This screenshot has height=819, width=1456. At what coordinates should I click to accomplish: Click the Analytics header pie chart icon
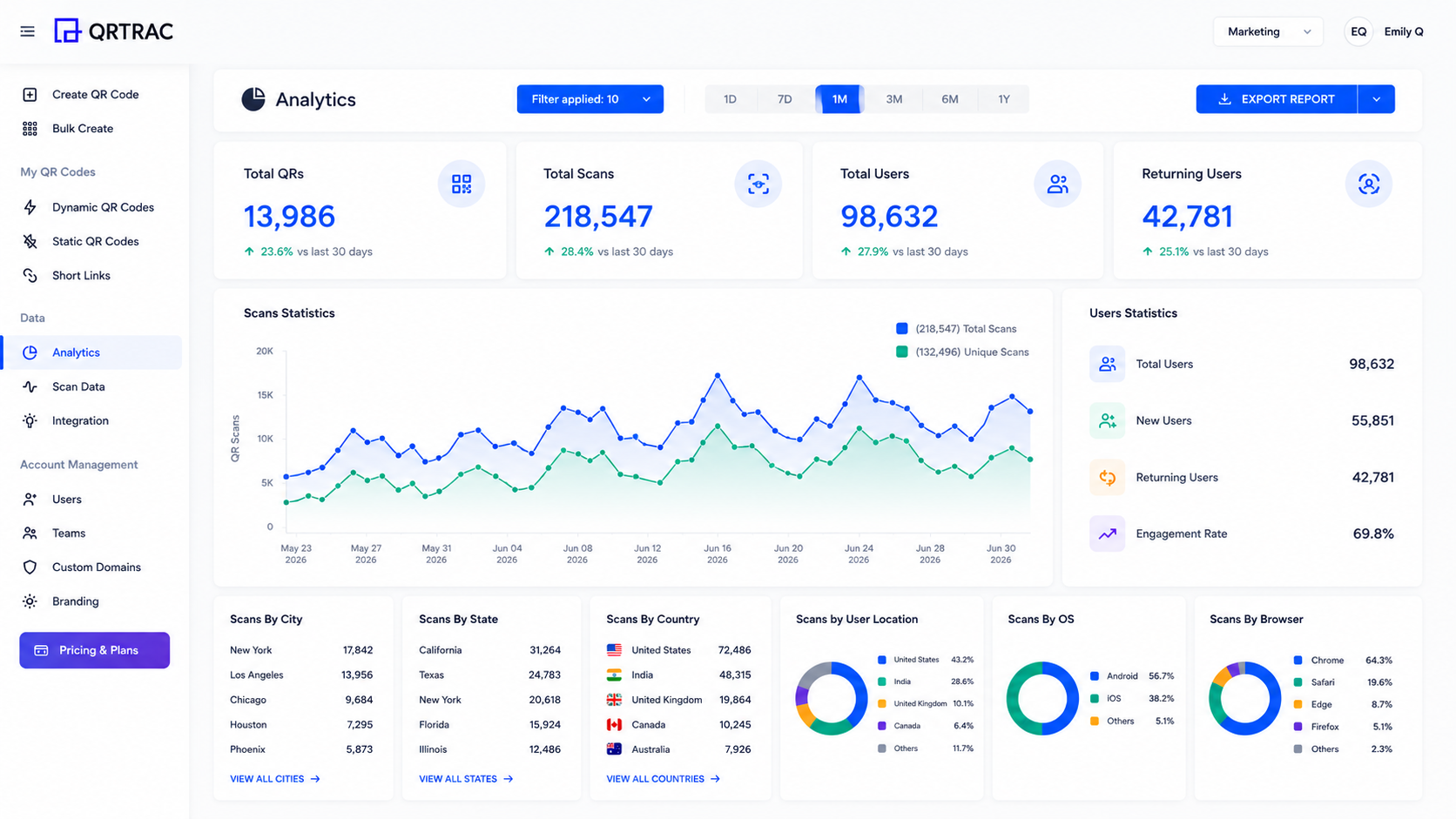(x=253, y=99)
